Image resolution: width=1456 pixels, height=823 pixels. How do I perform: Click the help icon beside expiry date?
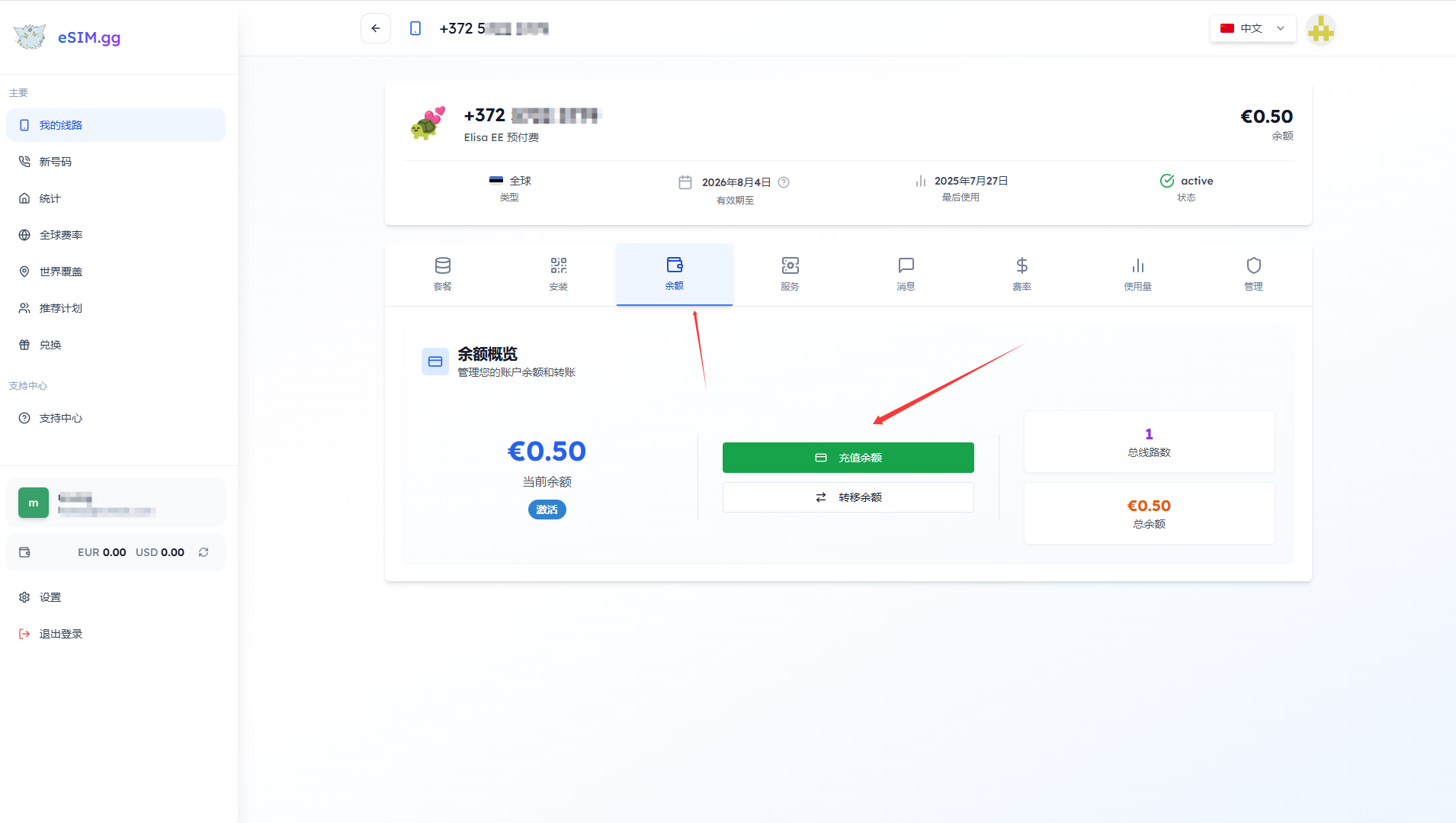pos(784,182)
